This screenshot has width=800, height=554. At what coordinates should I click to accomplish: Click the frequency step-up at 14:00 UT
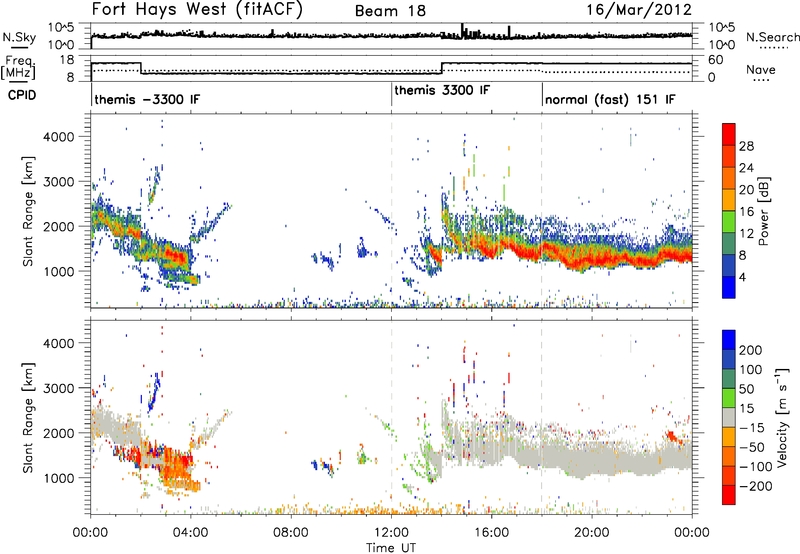442,68
